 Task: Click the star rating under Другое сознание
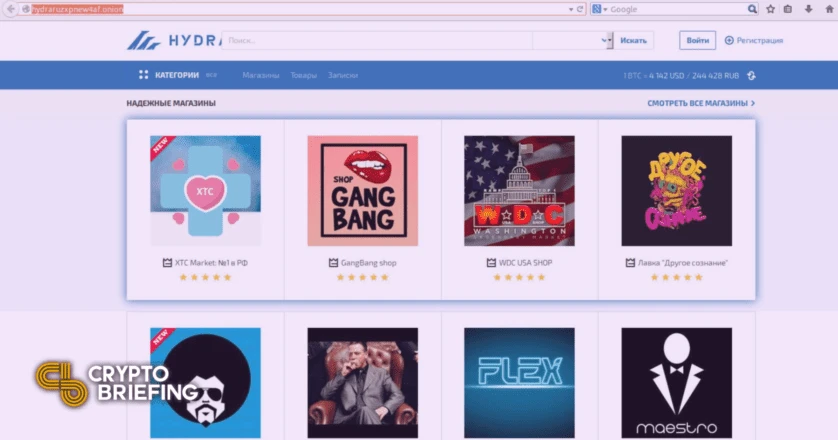click(x=677, y=277)
